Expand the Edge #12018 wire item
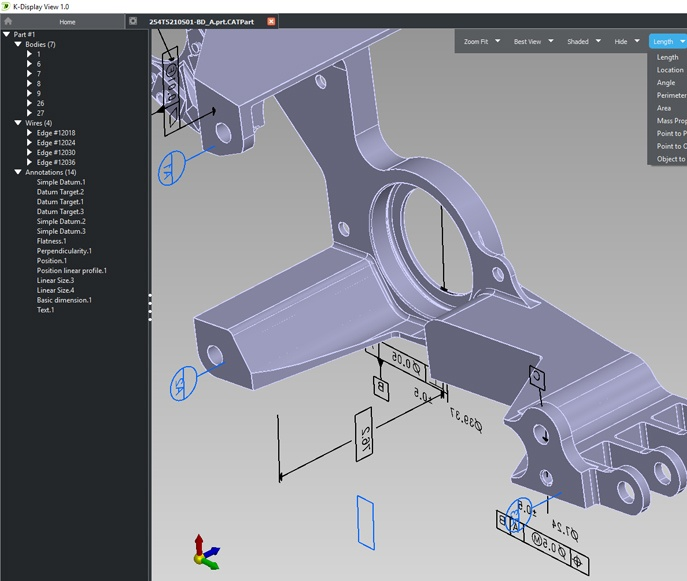 point(29,133)
